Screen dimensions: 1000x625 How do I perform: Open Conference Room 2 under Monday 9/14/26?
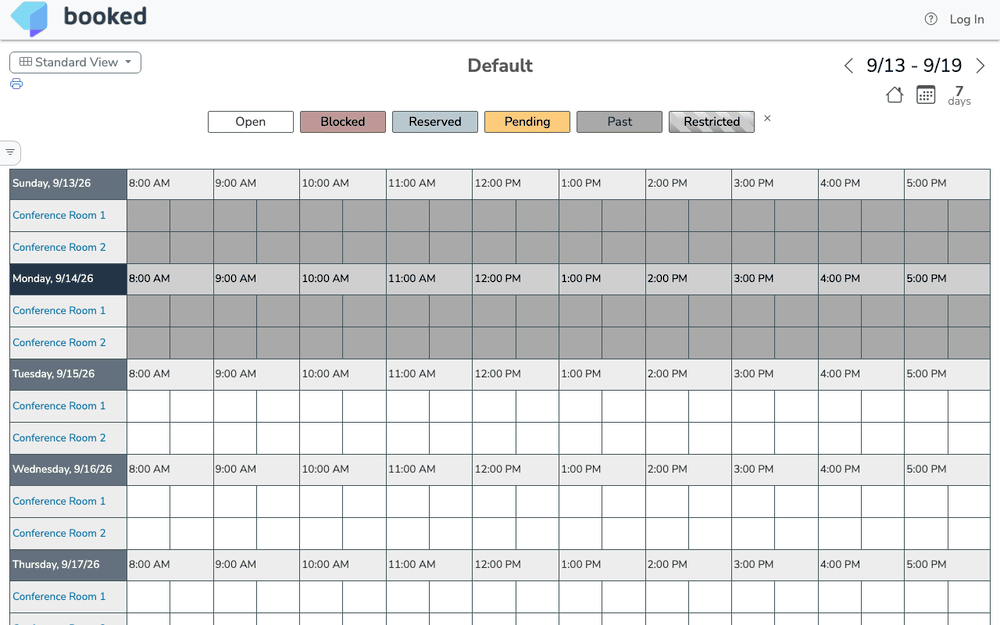click(59, 342)
